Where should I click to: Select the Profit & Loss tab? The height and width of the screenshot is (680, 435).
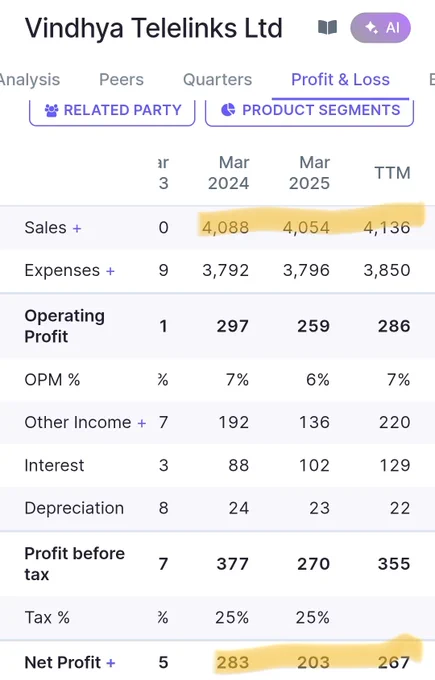340,80
